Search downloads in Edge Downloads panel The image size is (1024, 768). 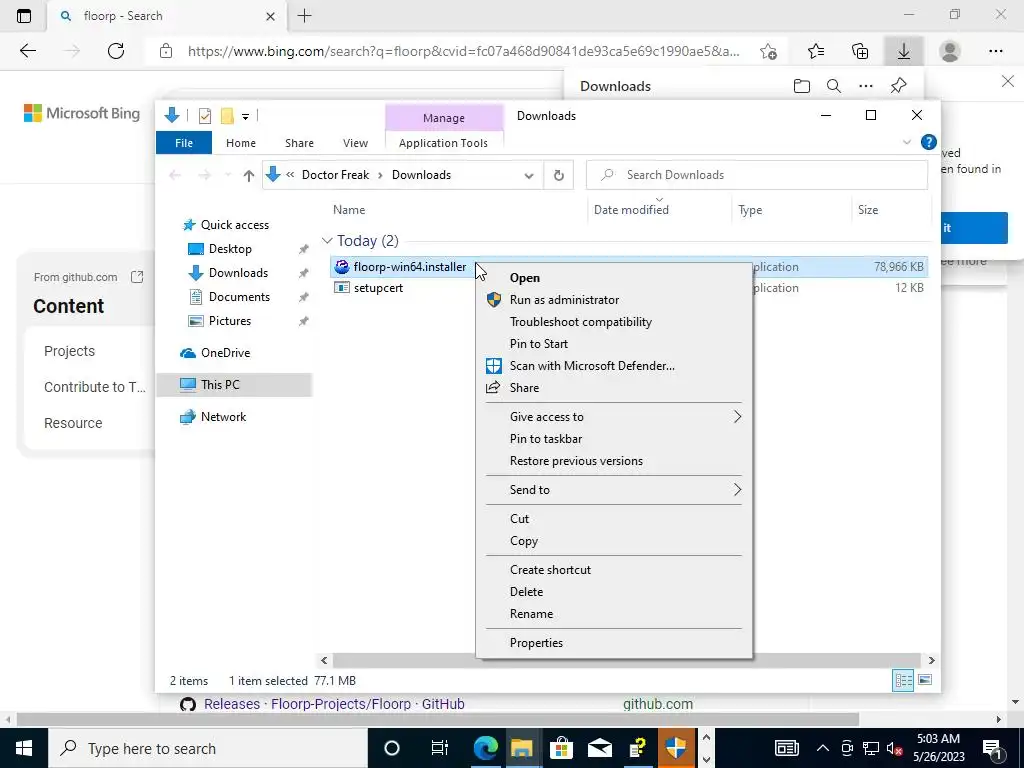pyautogui.click(x=833, y=86)
